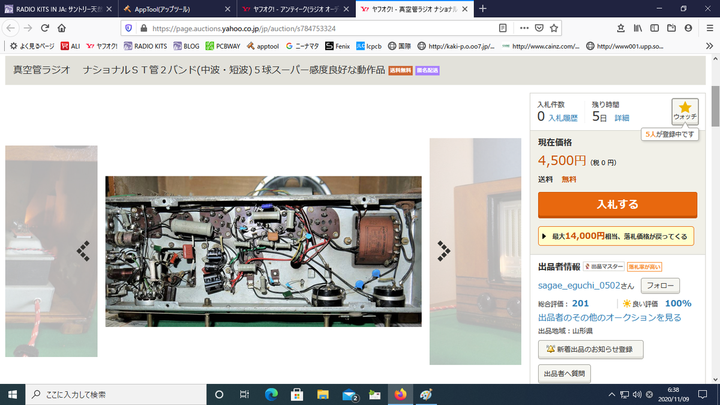
Task: Open a new browser tab
Action: pos(483,8)
